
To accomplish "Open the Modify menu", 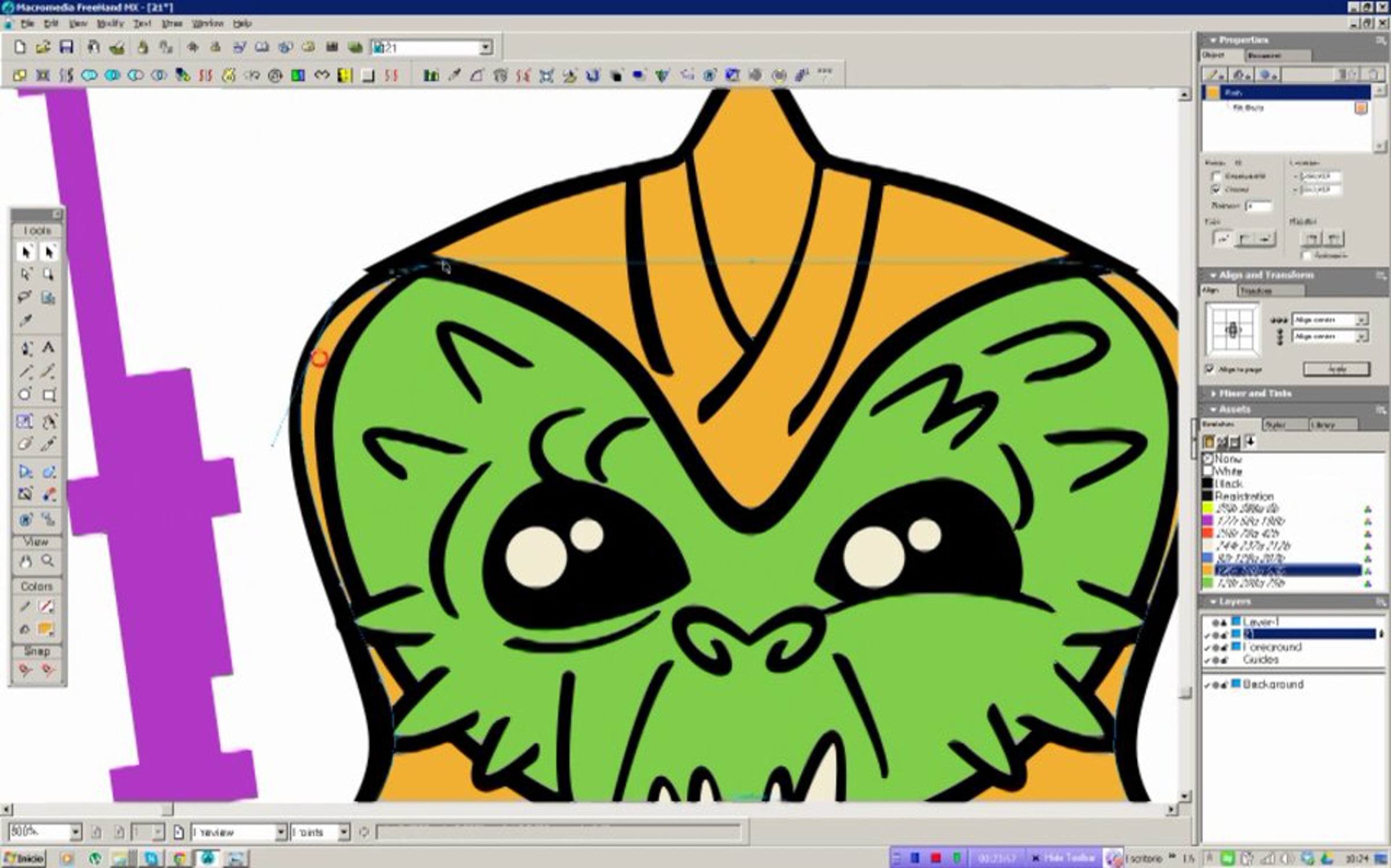I will (x=110, y=24).
